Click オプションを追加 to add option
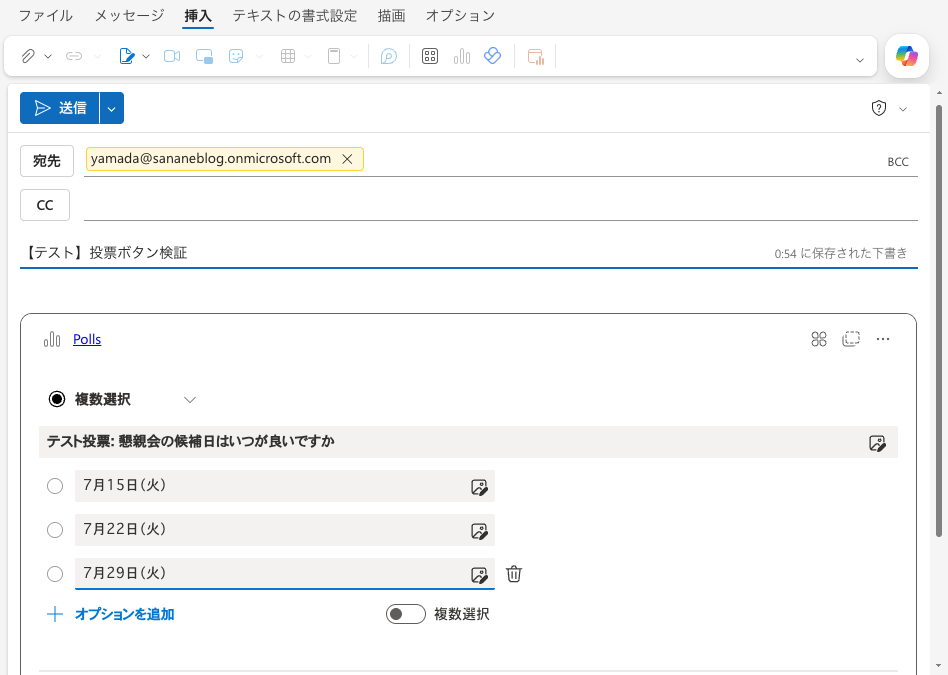The height and width of the screenshot is (675, 948). click(x=111, y=615)
